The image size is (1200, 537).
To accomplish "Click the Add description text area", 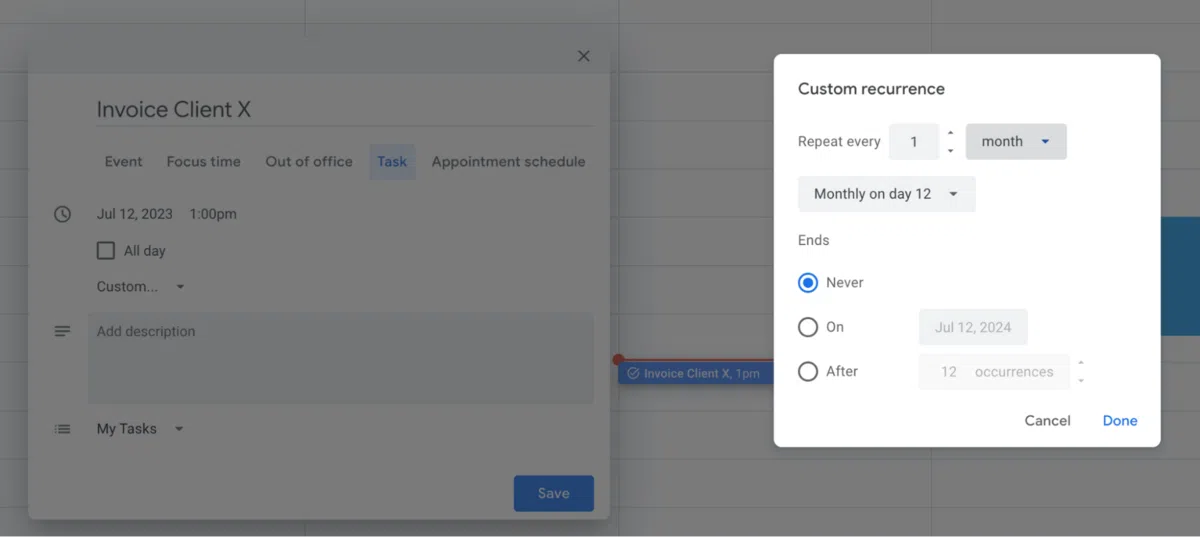I will 340,358.
